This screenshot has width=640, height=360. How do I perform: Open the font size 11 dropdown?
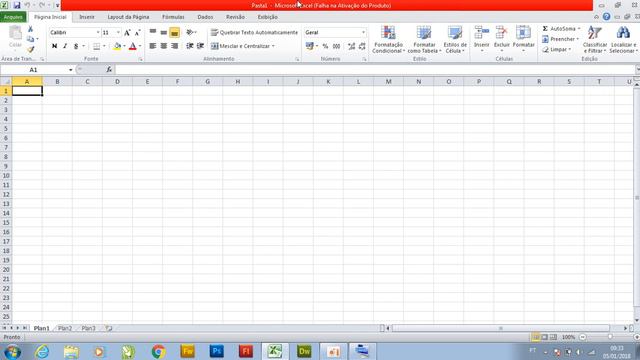point(118,32)
